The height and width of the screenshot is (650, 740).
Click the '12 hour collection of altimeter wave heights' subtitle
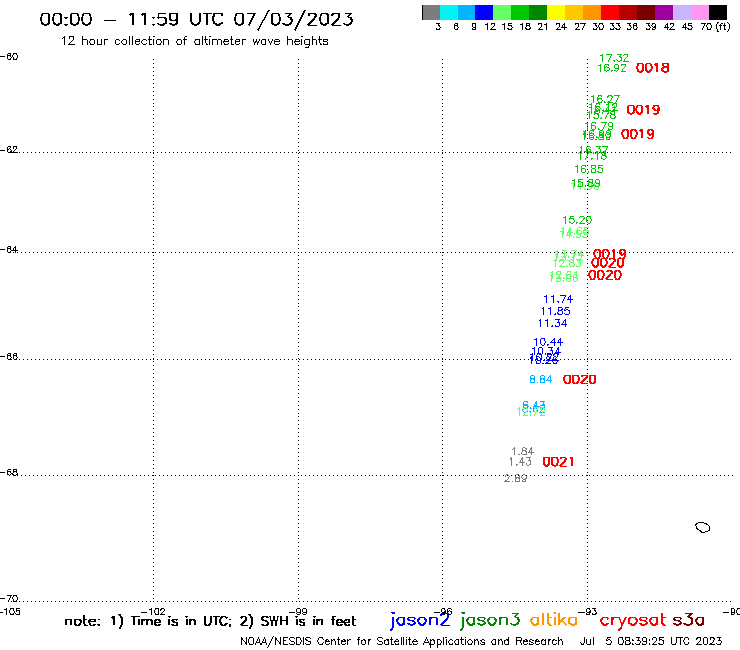coord(194,41)
